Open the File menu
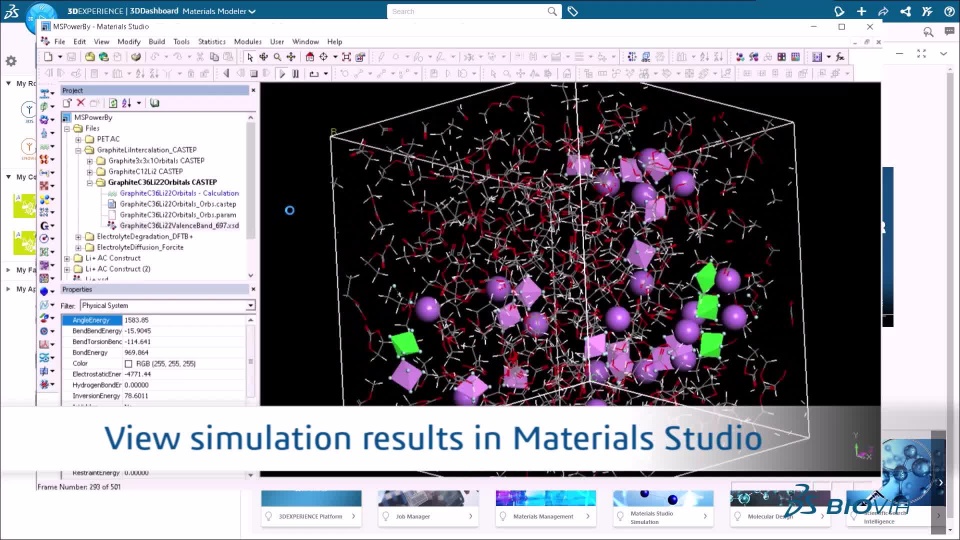 click(x=59, y=42)
